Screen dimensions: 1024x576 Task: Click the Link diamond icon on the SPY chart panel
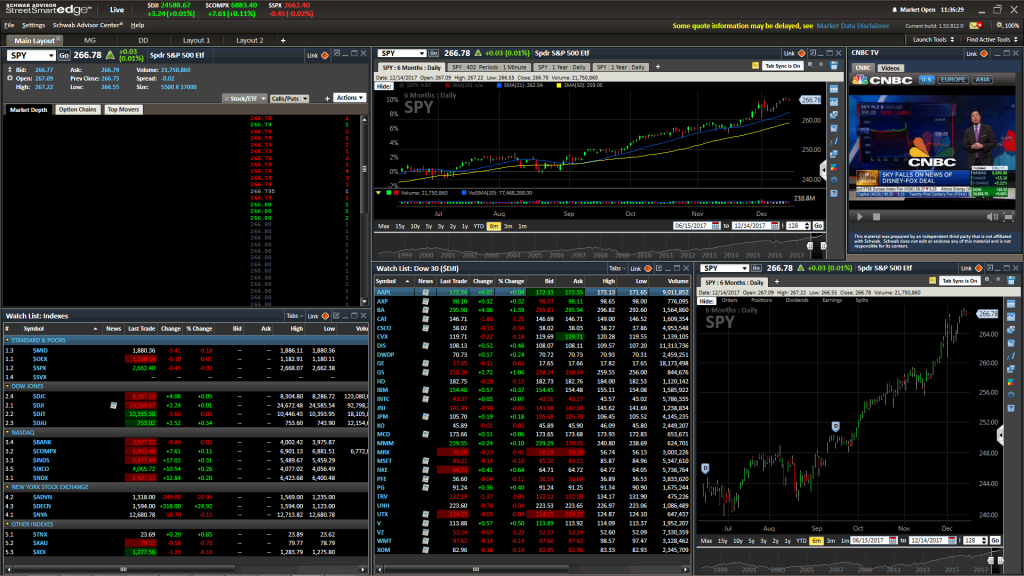(800, 52)
